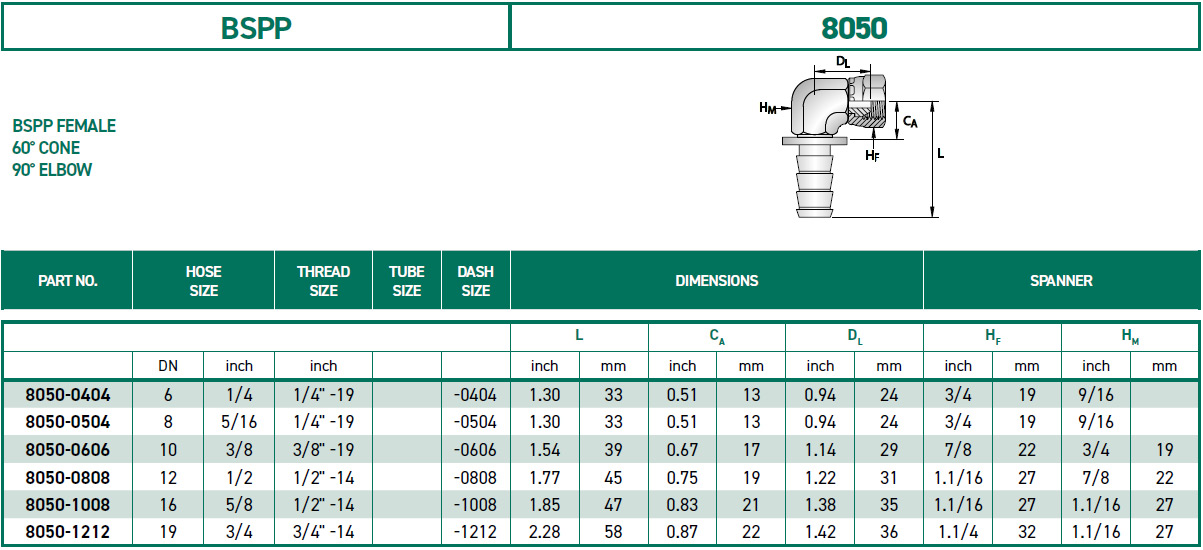Click HF inch value 7/8

click(x=958, y=450)
